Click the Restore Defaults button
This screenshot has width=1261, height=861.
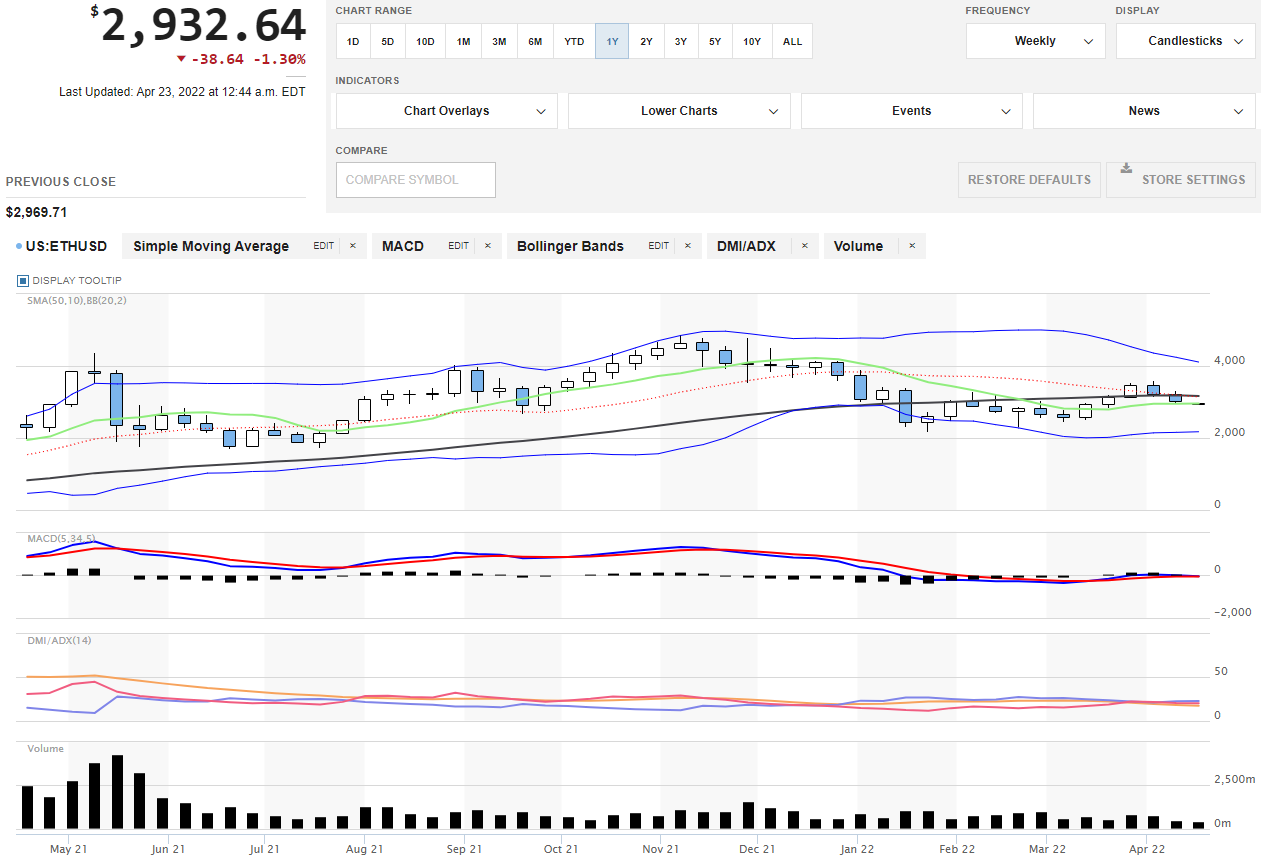pos(1029,180)
